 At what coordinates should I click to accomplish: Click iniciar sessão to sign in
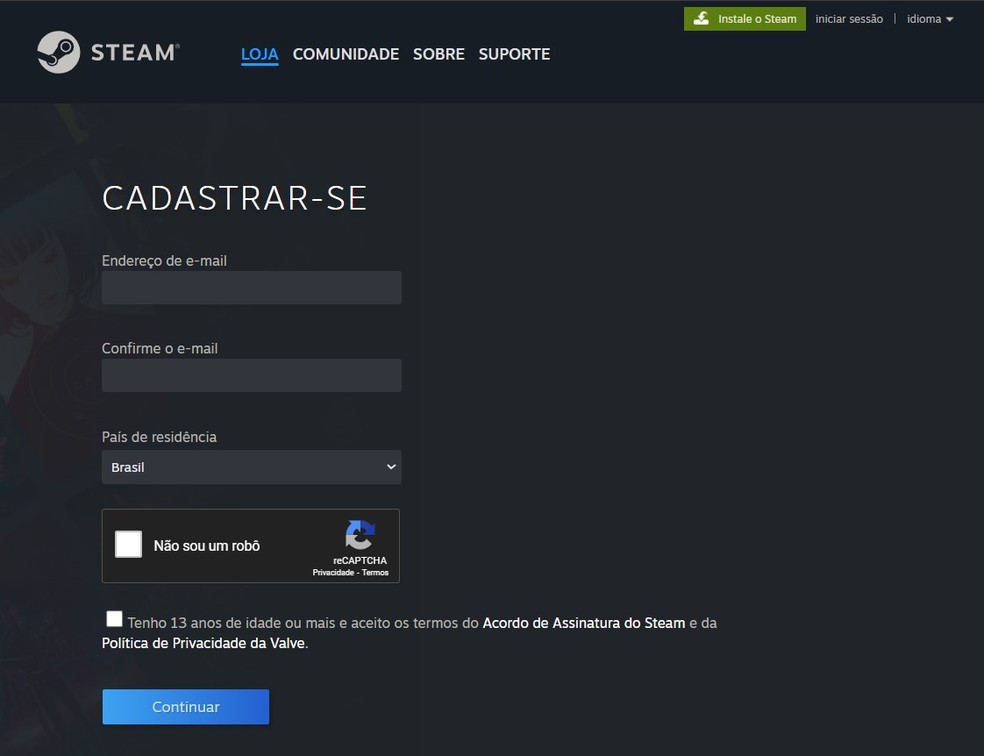[849, 18]
